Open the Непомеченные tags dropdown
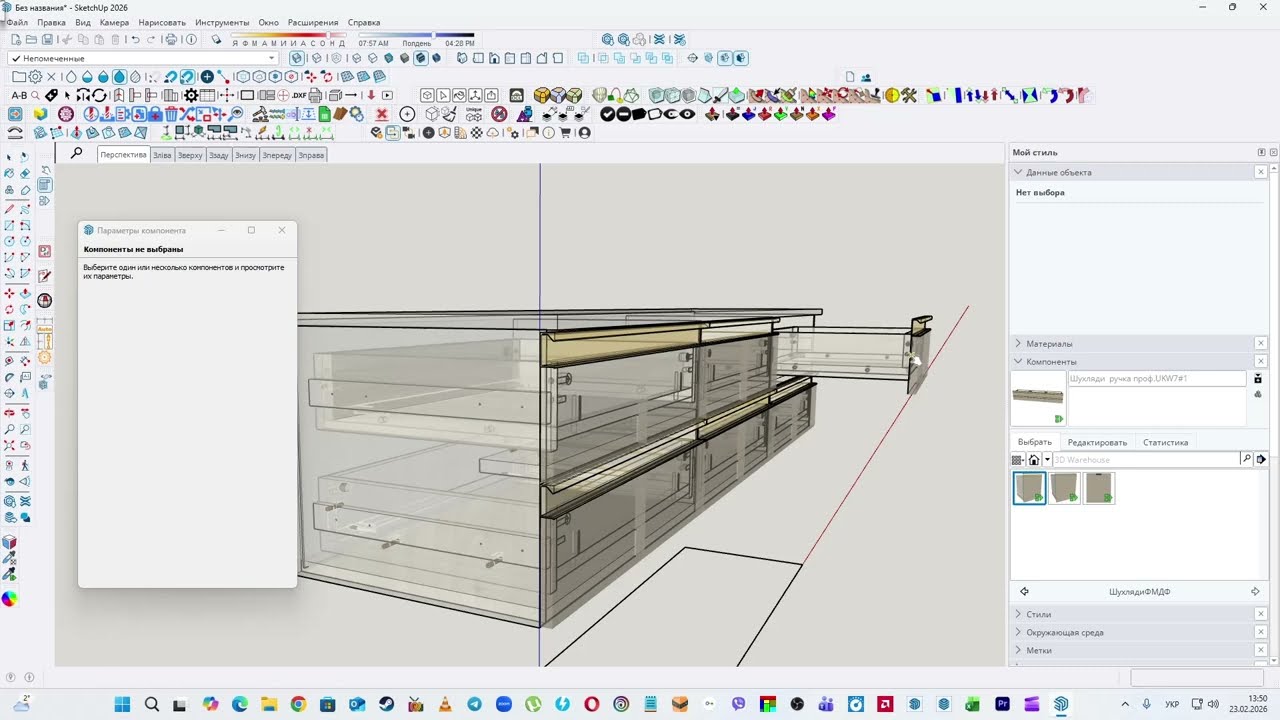Screen dimensions: 1280x720 pyautogui.click(x=143, y=58)
